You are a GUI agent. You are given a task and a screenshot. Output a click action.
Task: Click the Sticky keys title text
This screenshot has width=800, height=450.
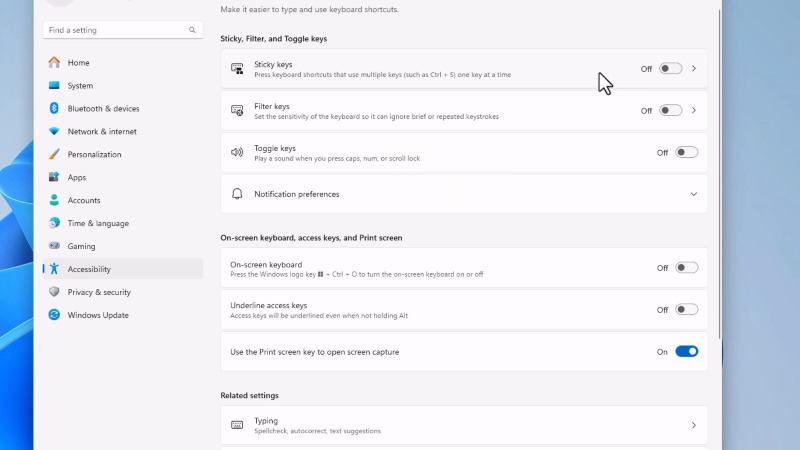273,64
